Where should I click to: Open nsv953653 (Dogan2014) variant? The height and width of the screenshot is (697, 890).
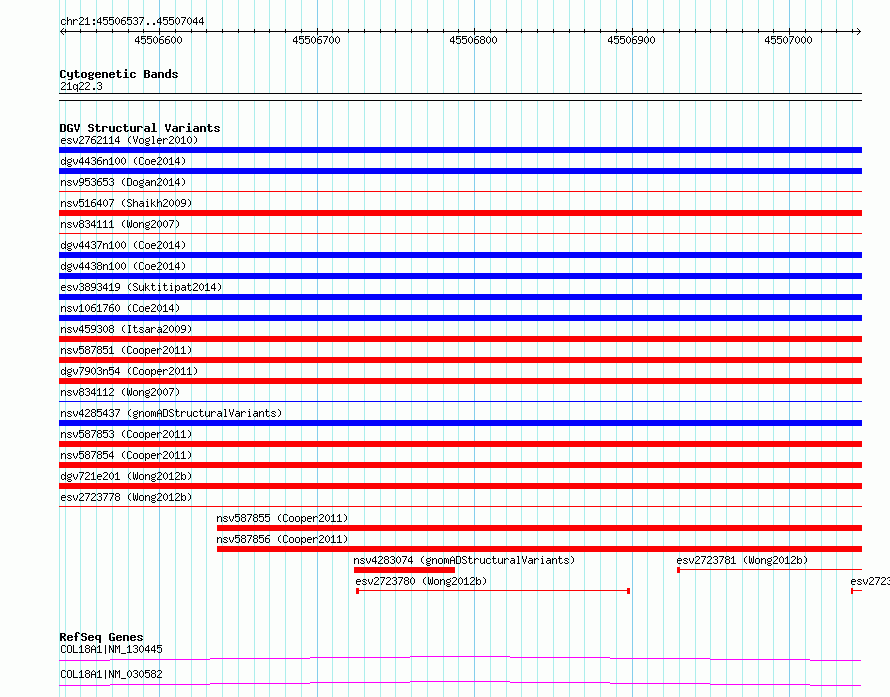pos(123,182)
